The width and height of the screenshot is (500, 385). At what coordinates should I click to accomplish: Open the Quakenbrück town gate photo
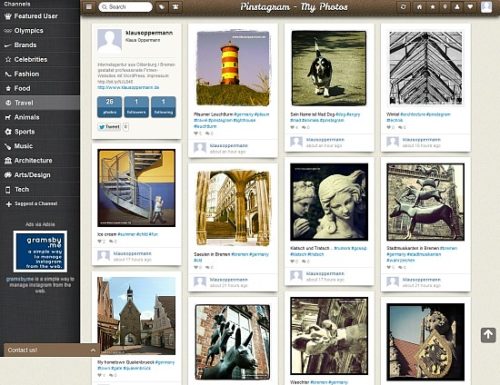(136, 315)
